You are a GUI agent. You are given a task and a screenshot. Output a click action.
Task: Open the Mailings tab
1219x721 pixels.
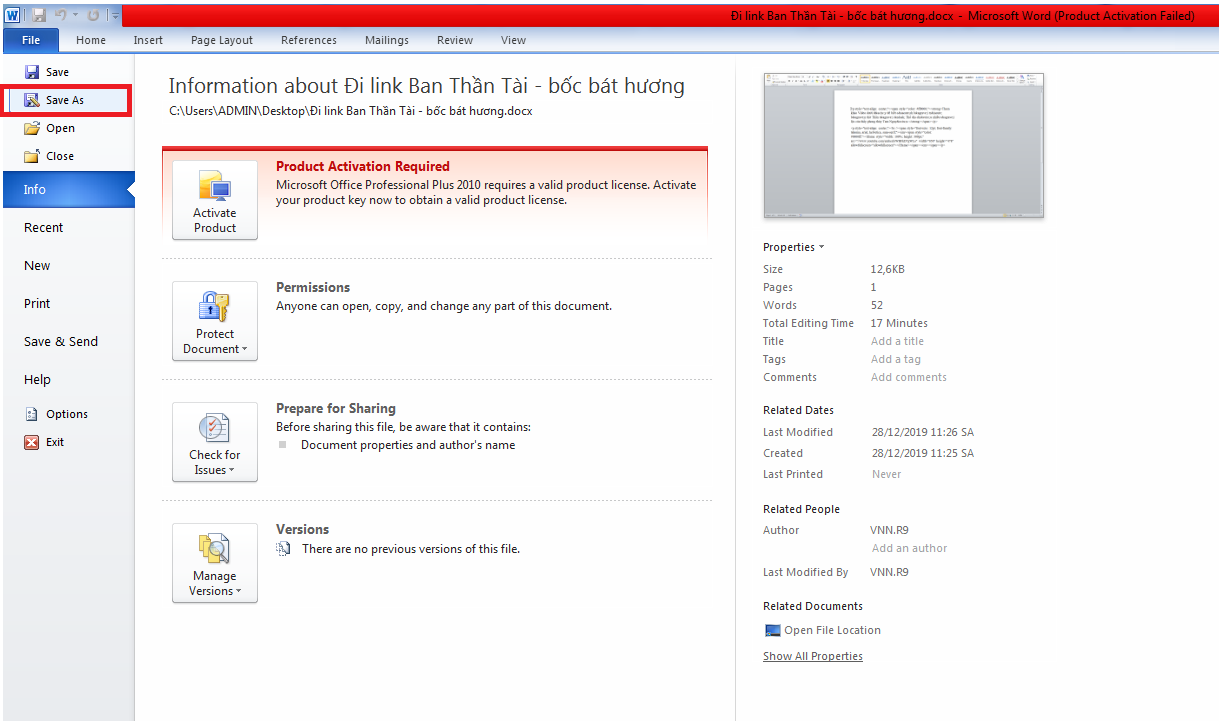pyautogui.click(x=387, y=40)
